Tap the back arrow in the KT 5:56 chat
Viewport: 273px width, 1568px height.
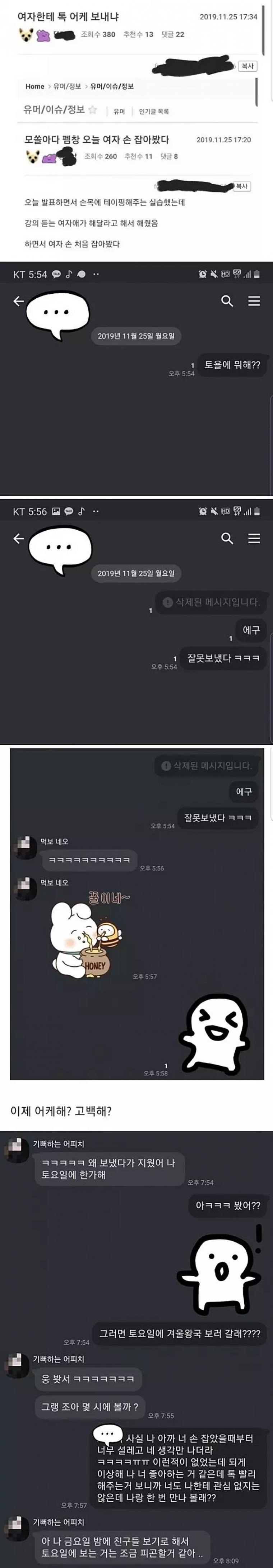(x=19, y=538)
